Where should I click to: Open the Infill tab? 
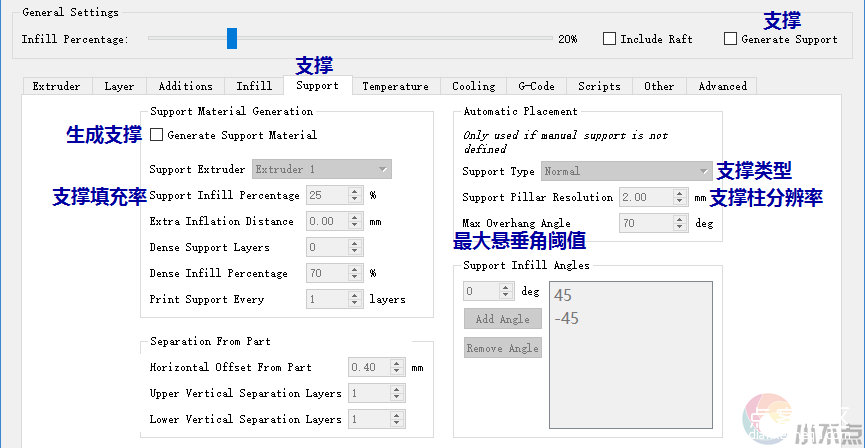click(x=254, y=86)
